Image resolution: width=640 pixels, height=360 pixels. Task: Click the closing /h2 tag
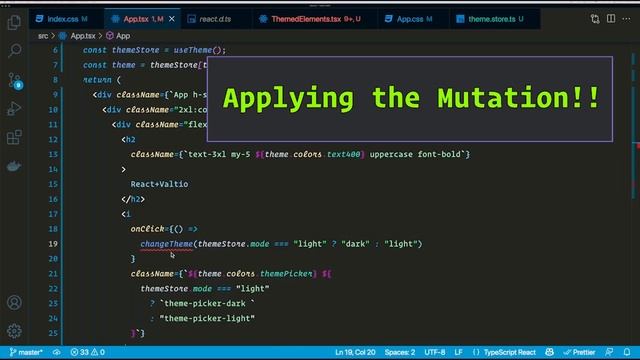pyautogui.click(x=133, y=199)
